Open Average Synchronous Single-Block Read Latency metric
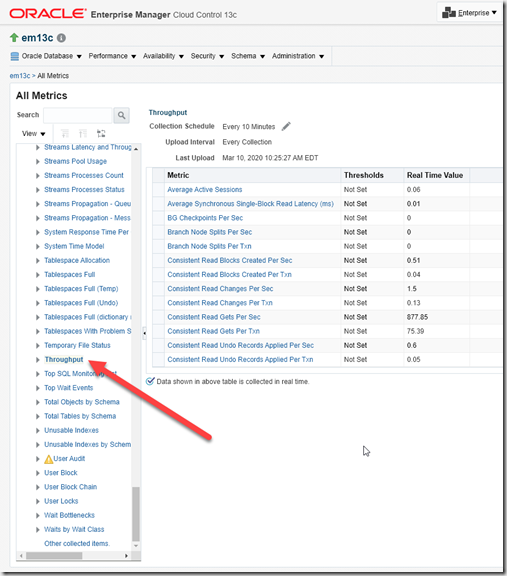The image size is (507, 576). (250, 204)
